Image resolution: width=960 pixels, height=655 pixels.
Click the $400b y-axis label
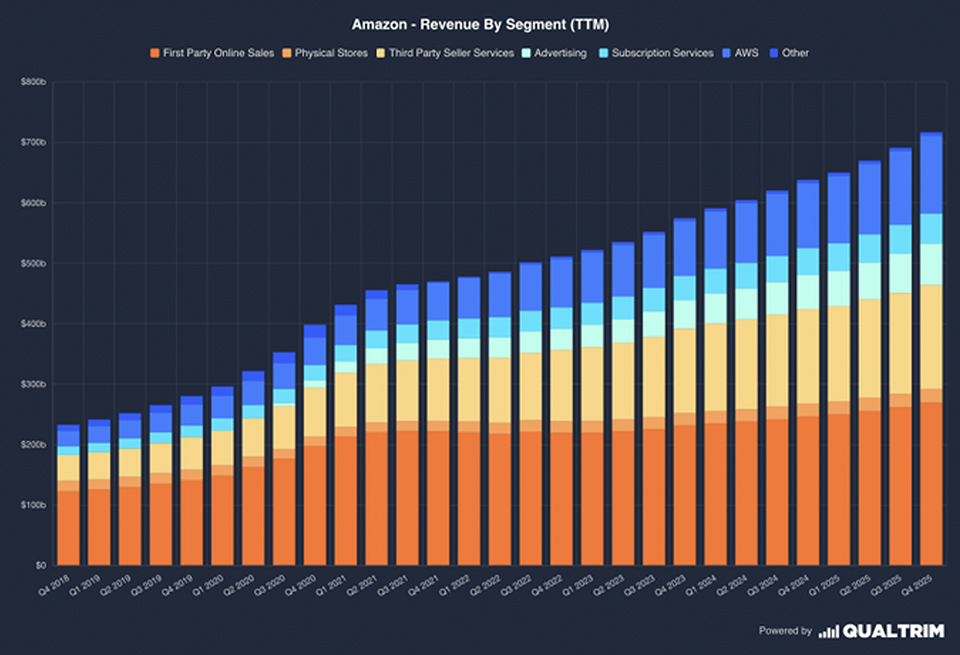(x=33, y=324)
